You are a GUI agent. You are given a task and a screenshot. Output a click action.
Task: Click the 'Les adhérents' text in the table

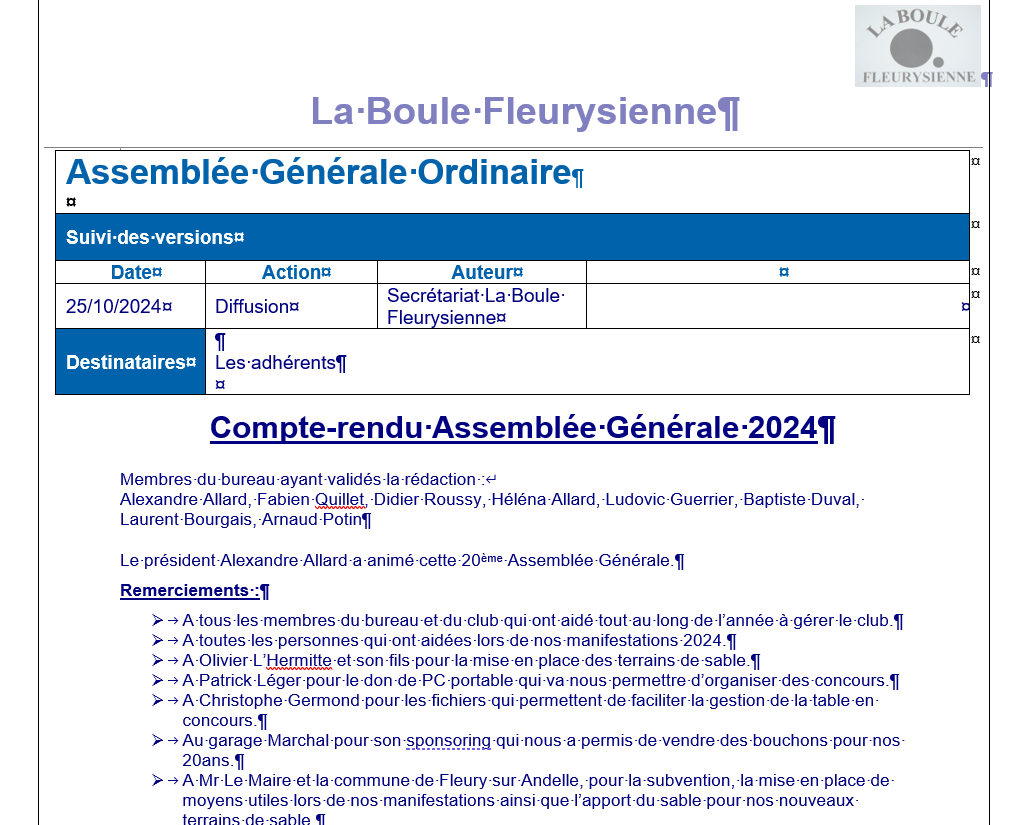(x=276, y=363)
